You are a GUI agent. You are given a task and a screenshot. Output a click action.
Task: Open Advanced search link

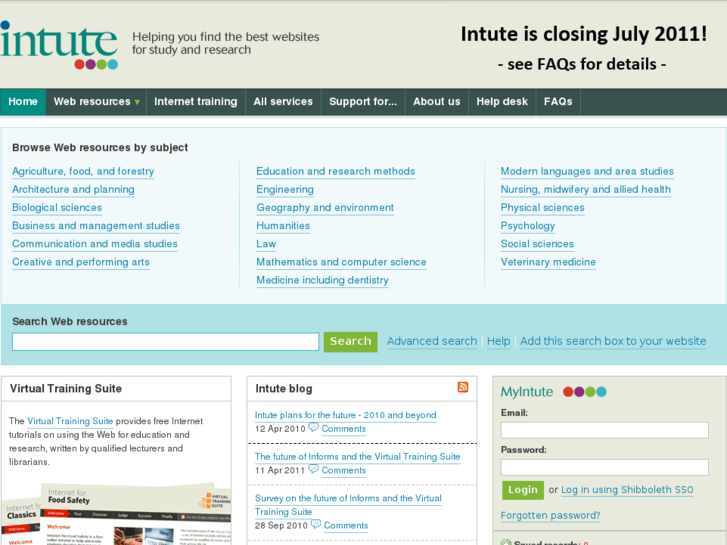point(432,341)
